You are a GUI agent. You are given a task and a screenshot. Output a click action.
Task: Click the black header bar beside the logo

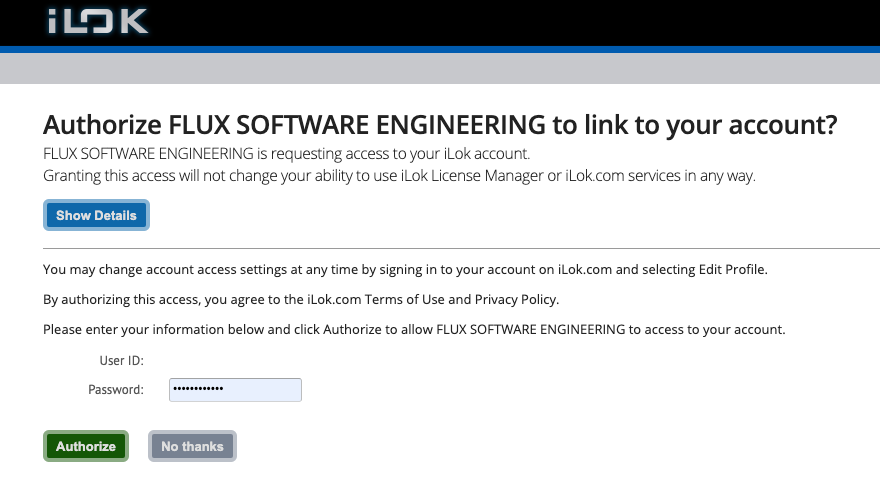[x=505, y=22]
